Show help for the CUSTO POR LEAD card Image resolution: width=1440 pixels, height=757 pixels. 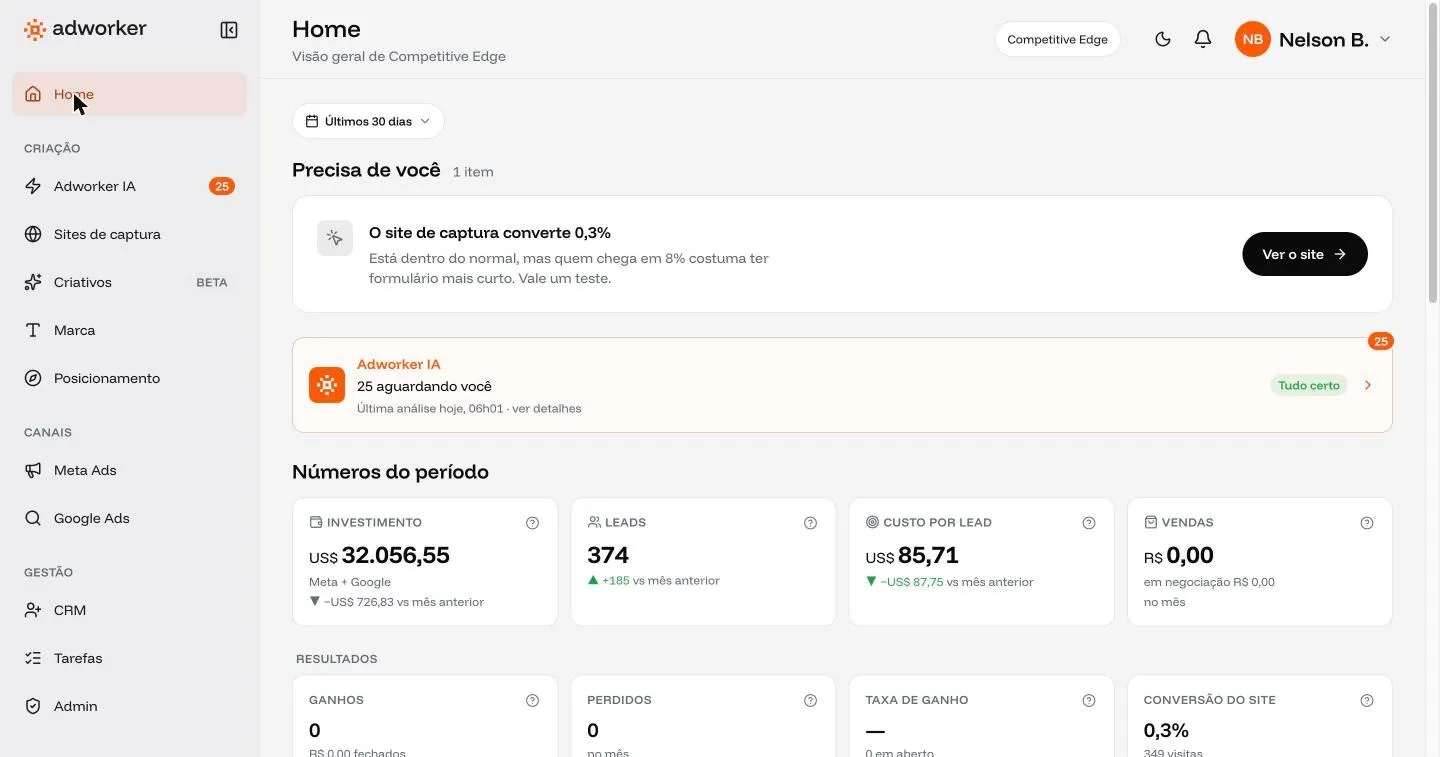tap(1089, 523)
